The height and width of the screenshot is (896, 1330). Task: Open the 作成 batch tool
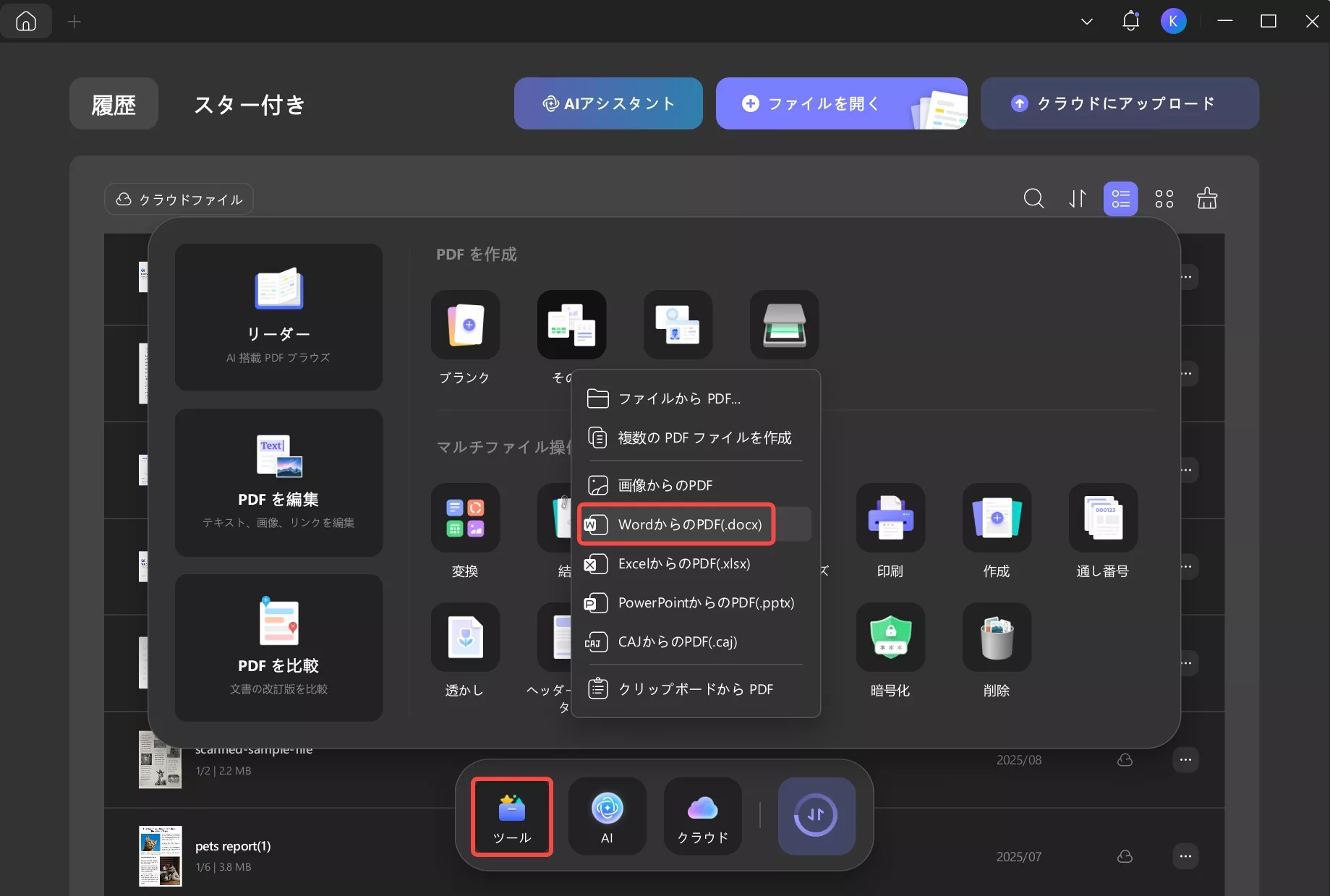(997, 518)
